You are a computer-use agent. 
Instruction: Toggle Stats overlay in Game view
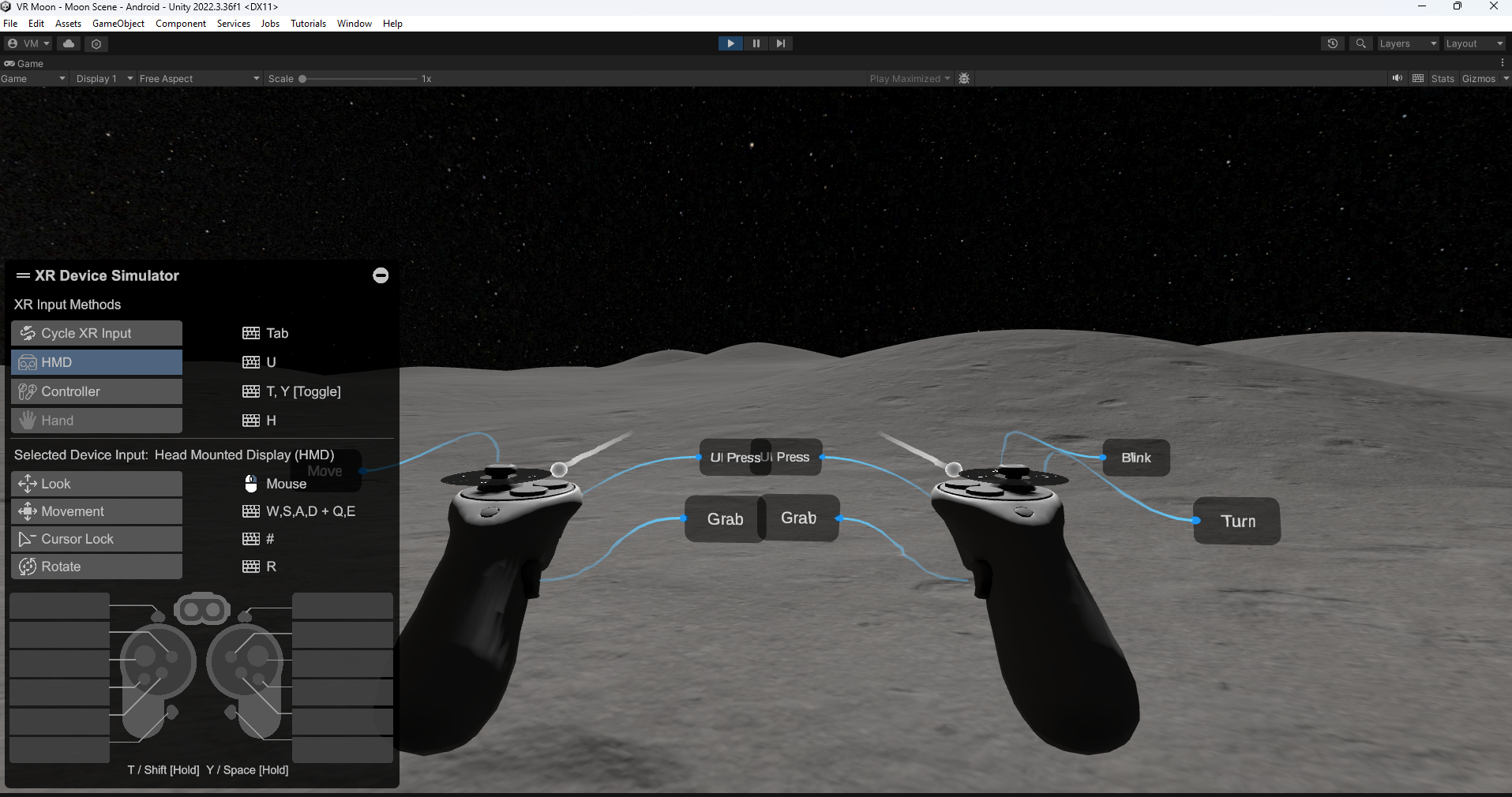(x=1443, y=78)
